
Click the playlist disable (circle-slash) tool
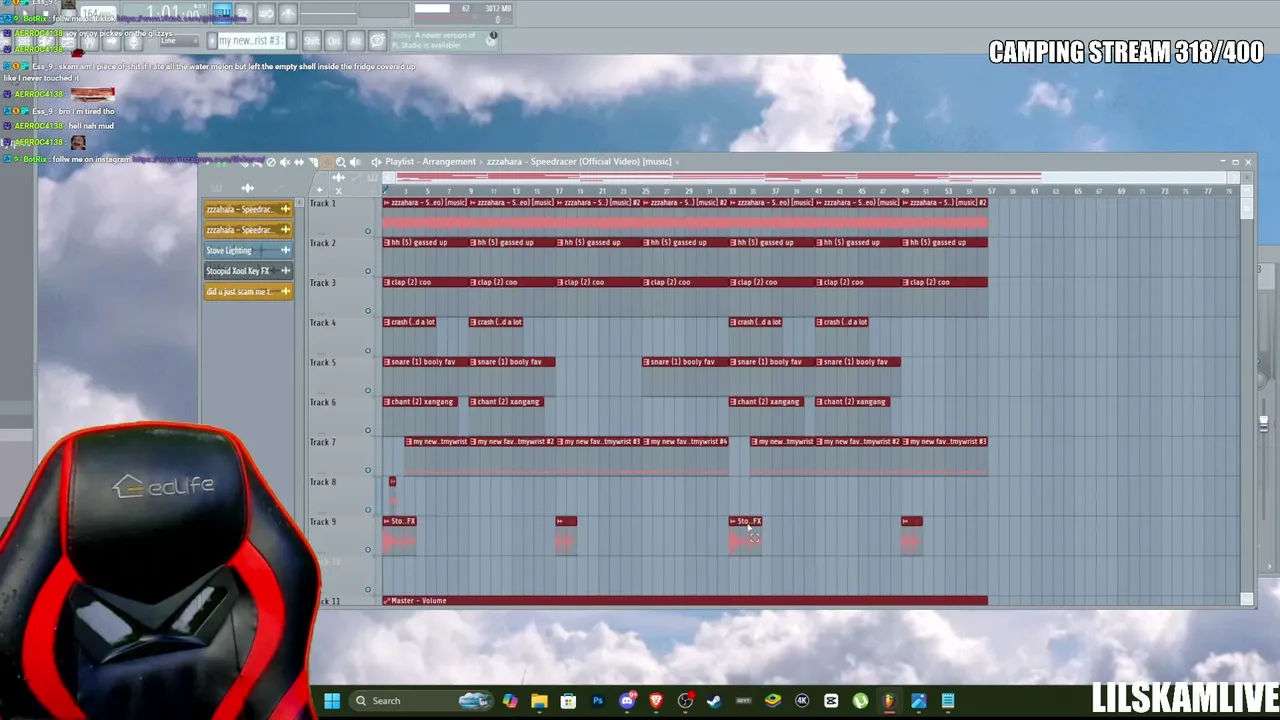(270, 162)
